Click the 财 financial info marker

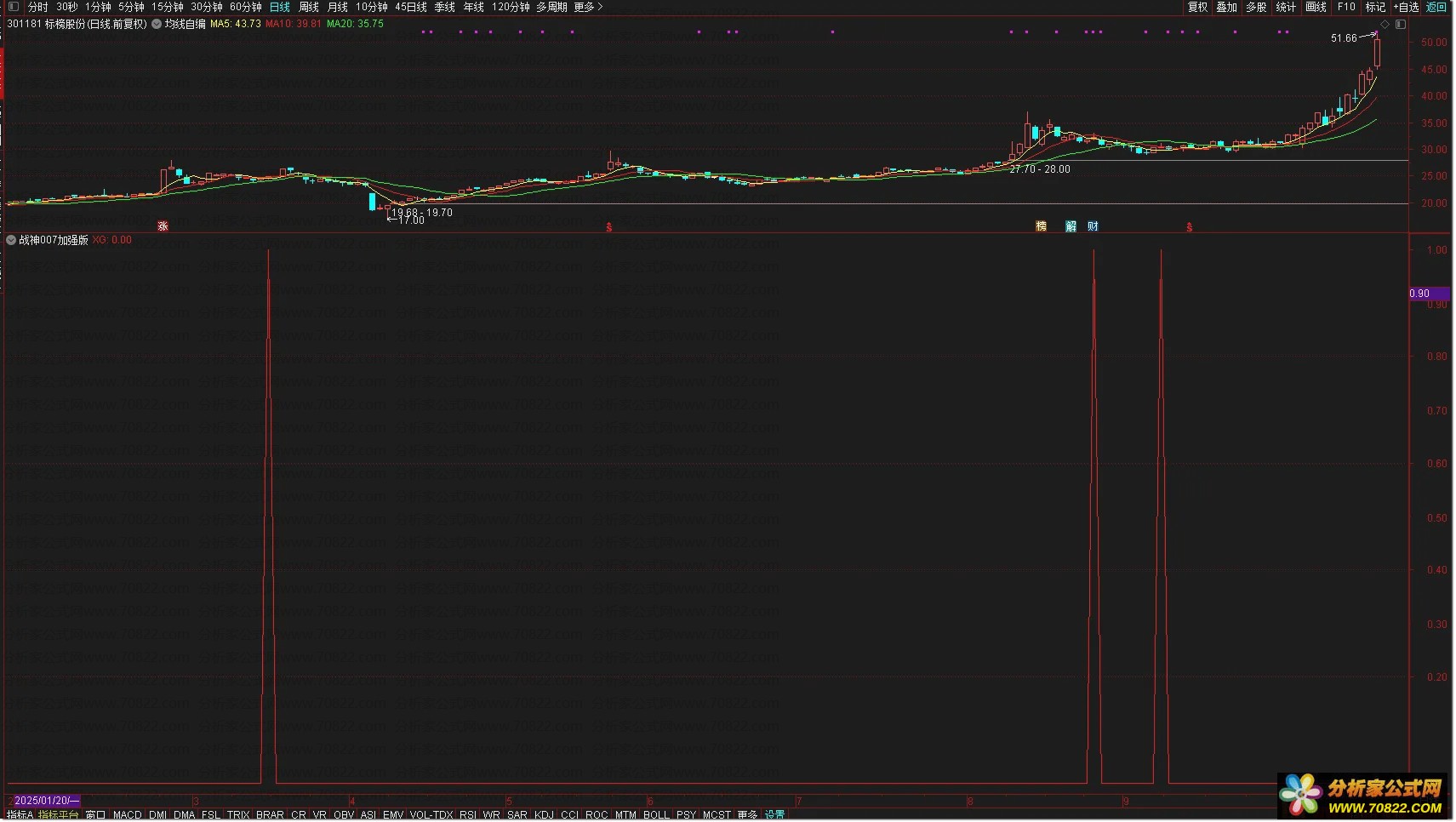pyautogui.click(x=1093, y=226)
